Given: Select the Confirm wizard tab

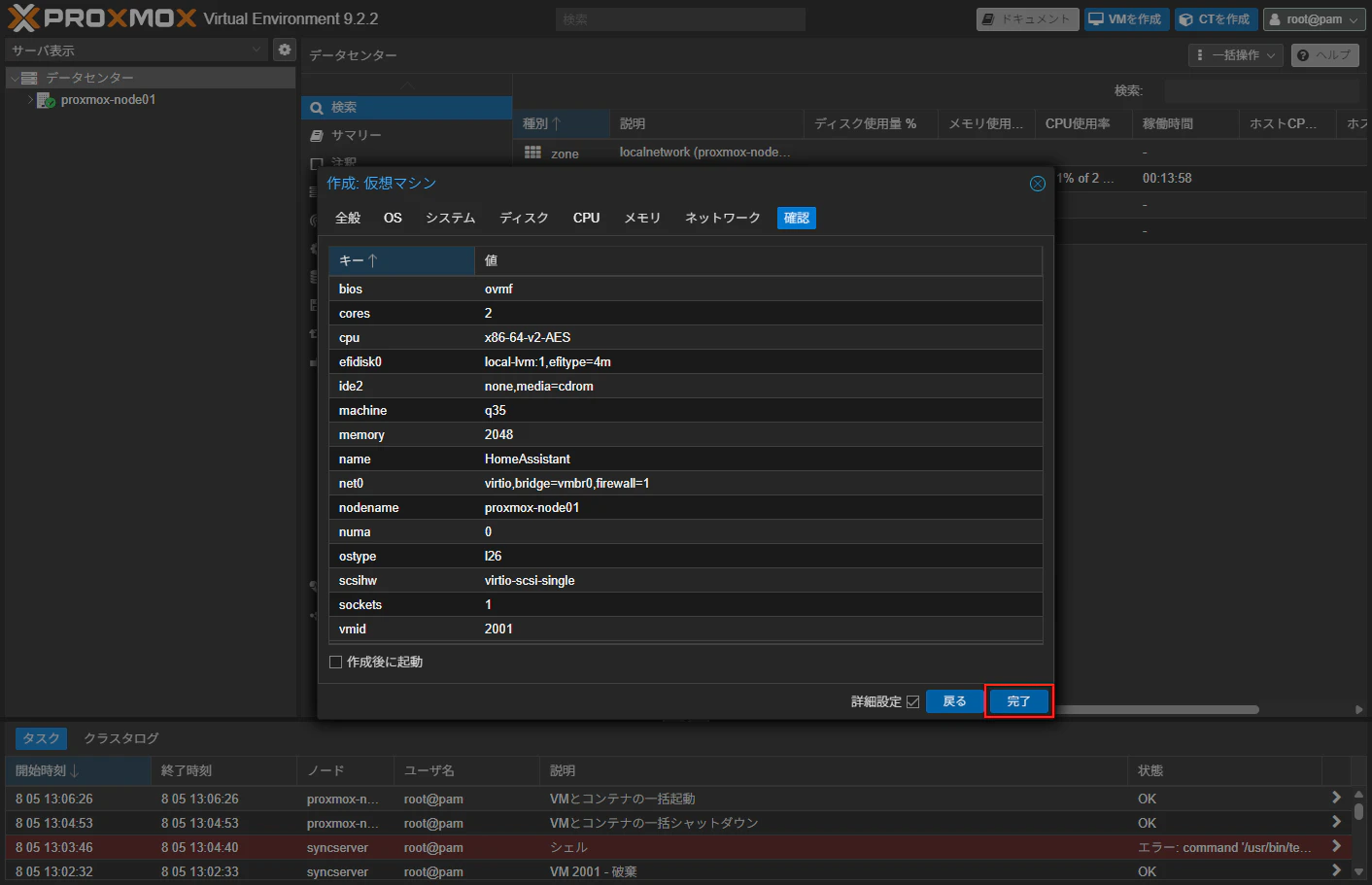Looking at the screenshot, I should coord(797,218).
